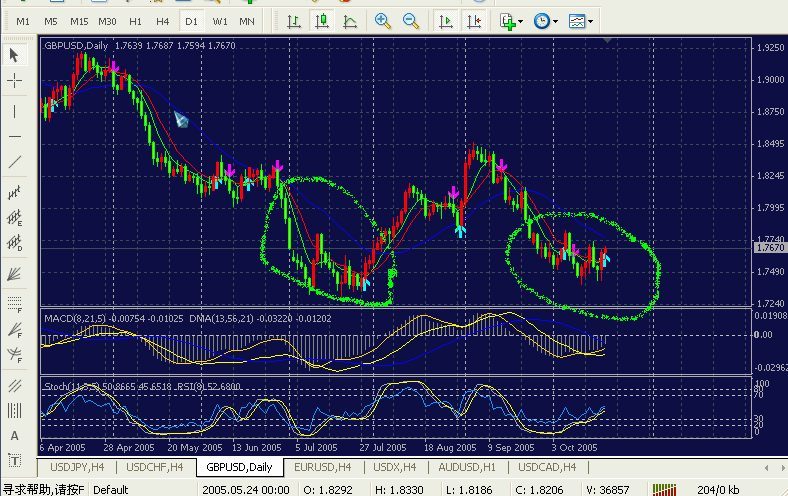Image resolution: width=788 pixels, height=496 pixels.
Task: Click the M15 timeframe button
Action: click(79, 21)
